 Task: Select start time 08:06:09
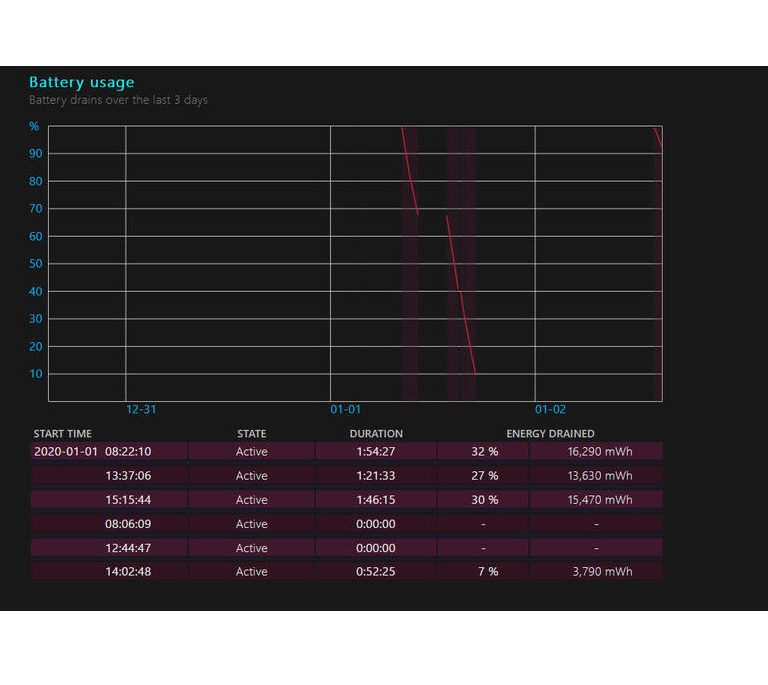coord(128,524)
